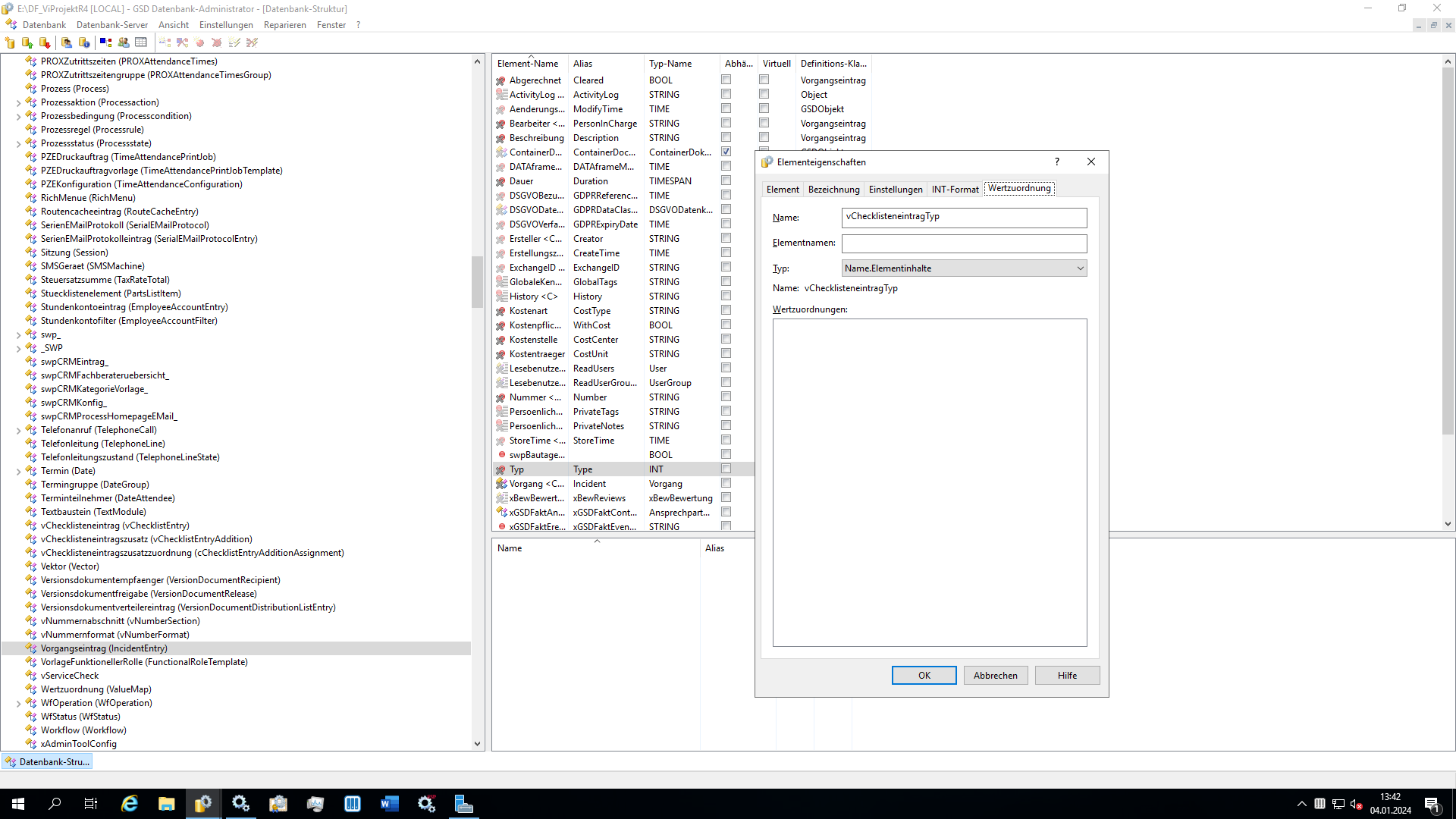Click the database download icon with red arrow

click(45, 42)
